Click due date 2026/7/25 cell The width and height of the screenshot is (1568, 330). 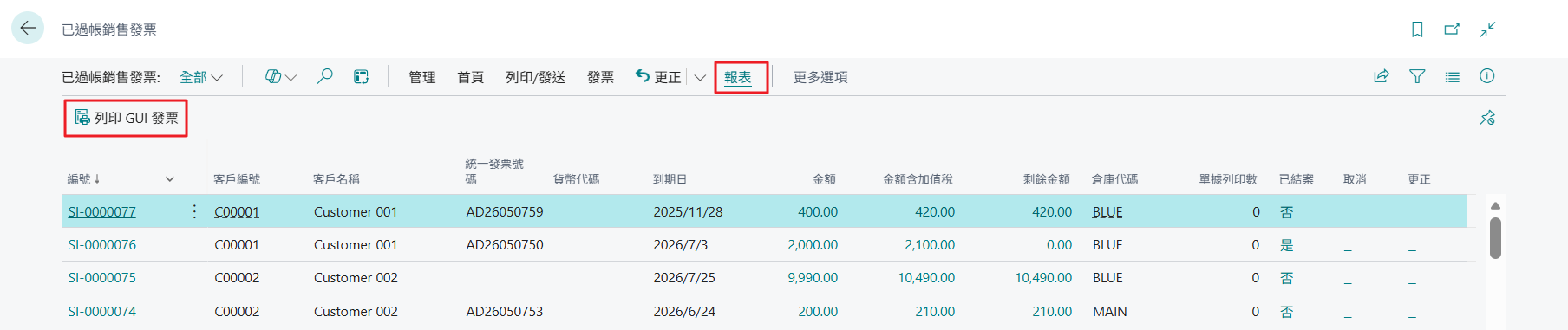[684, 277]
